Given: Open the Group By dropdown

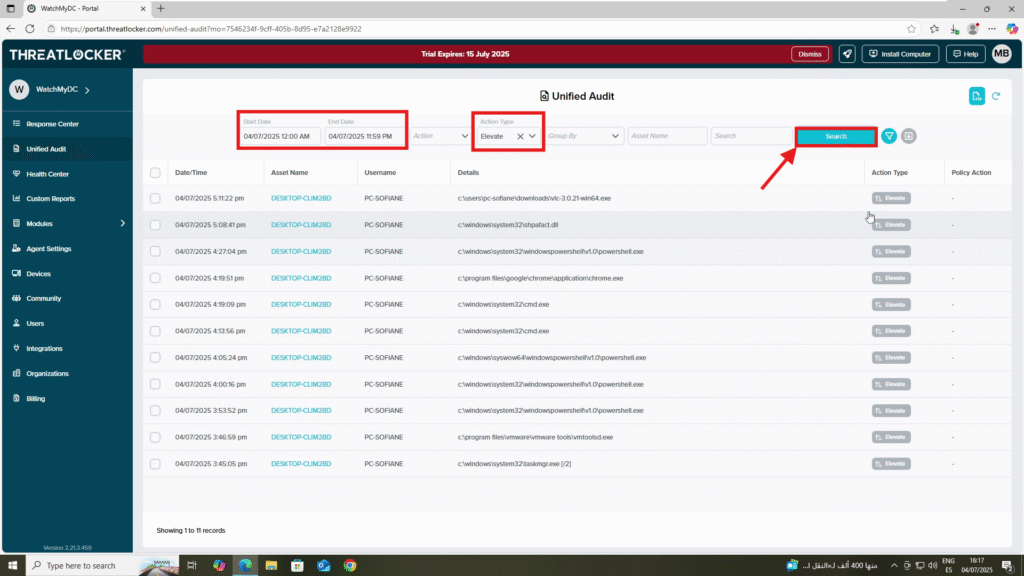Looking at the screenshot, I should (x=583, y=136).
